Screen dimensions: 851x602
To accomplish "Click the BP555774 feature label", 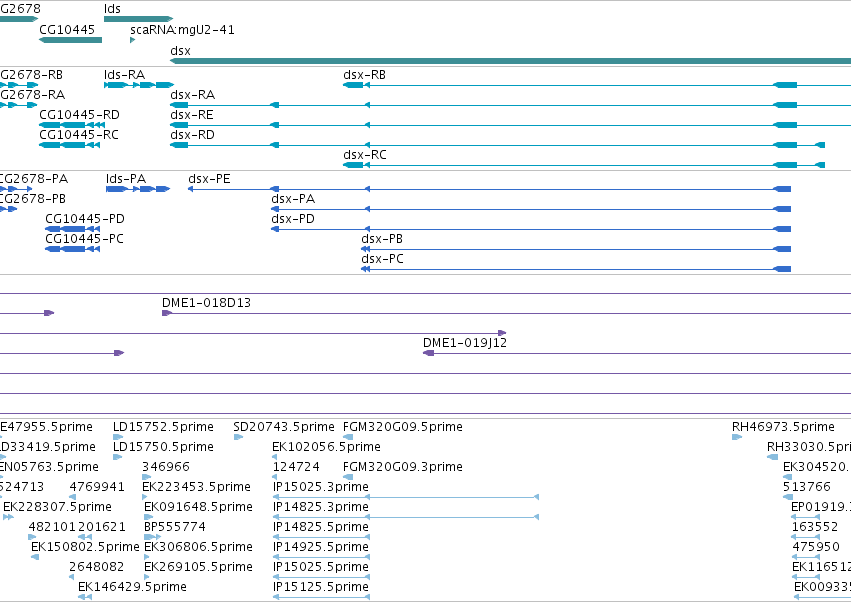I will (175, 527).
